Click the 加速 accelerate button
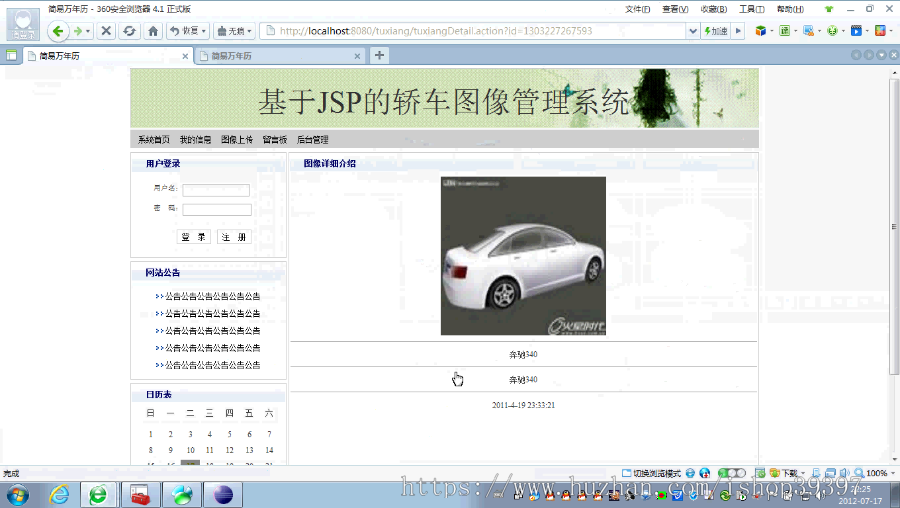This screenshot has height=508, width=900. (716, 31)
